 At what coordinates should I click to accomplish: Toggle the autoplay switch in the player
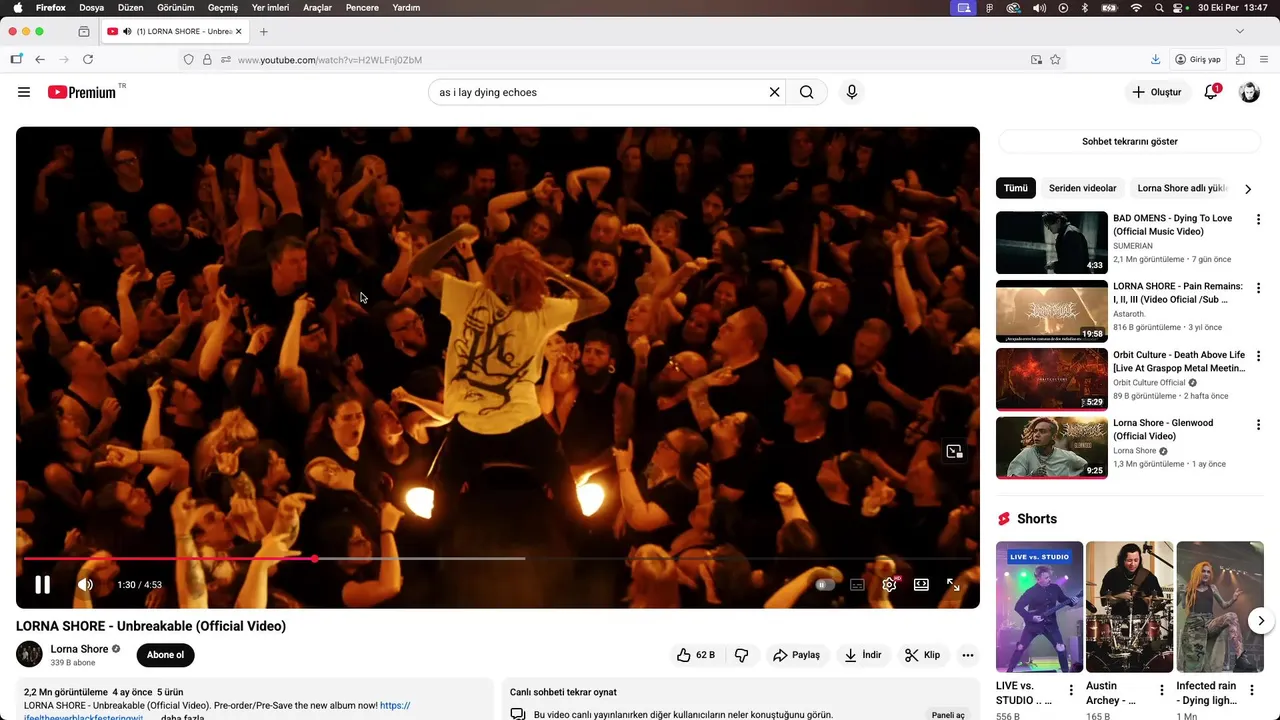825,585
